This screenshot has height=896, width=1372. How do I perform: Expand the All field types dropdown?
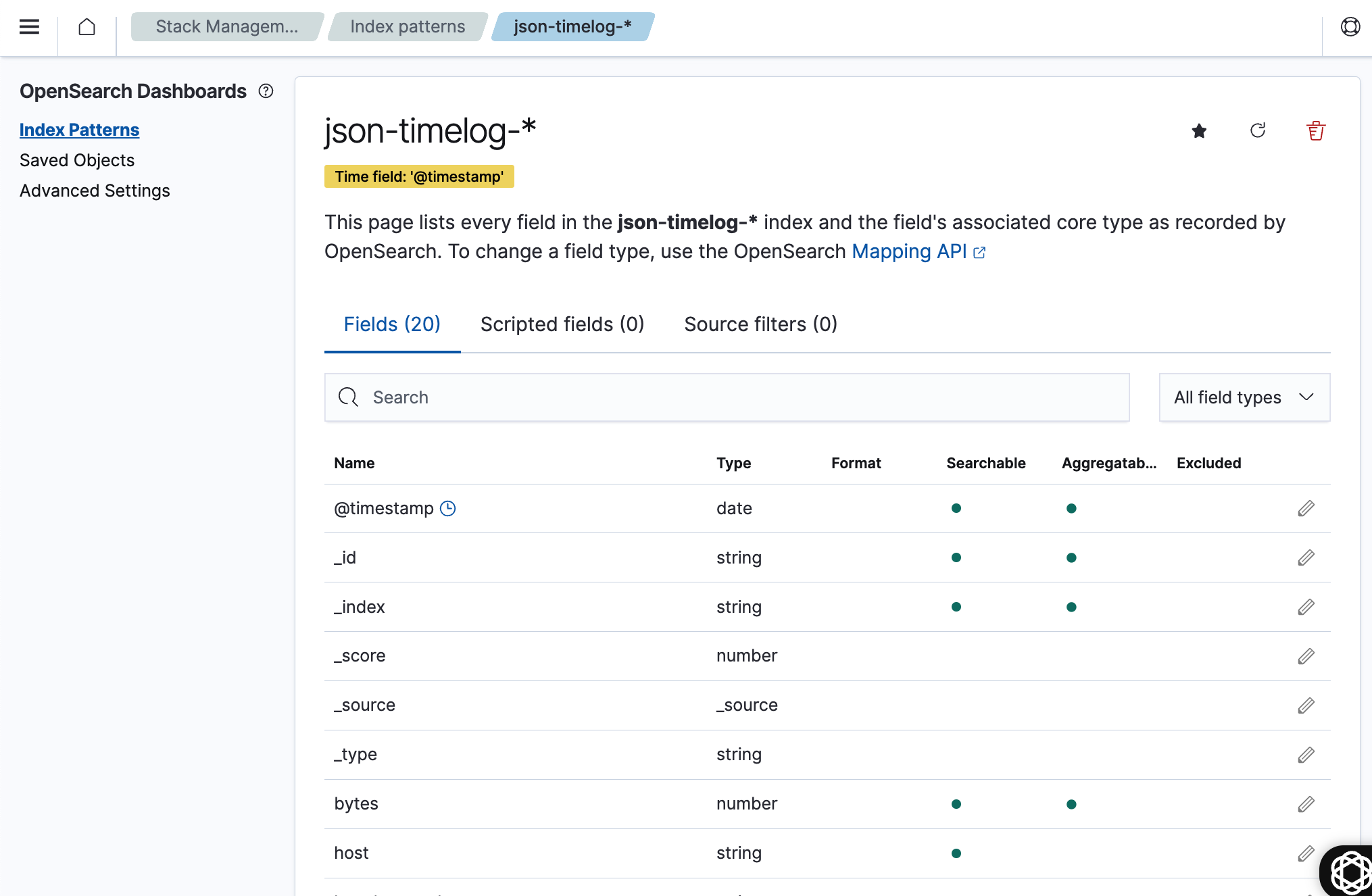(1244, 397)
